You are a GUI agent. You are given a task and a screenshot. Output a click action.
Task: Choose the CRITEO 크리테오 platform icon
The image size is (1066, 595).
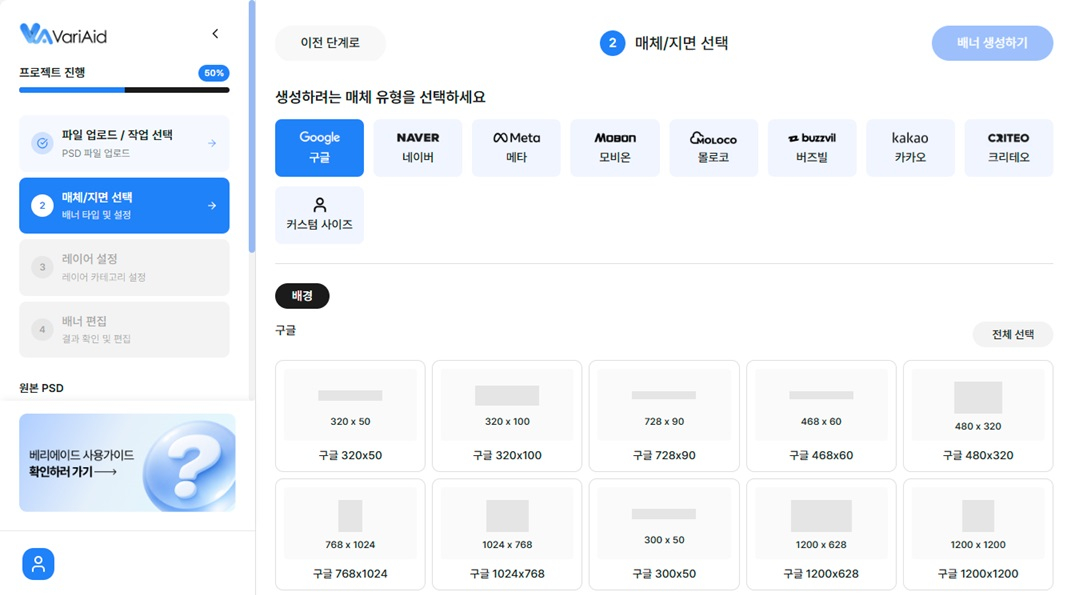1008,147
